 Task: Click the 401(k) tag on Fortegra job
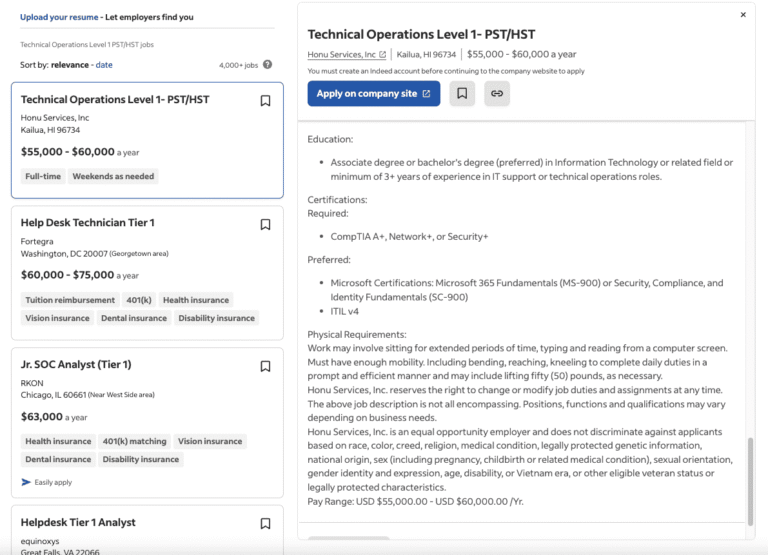pyautogui.click(x=139, y=300)
